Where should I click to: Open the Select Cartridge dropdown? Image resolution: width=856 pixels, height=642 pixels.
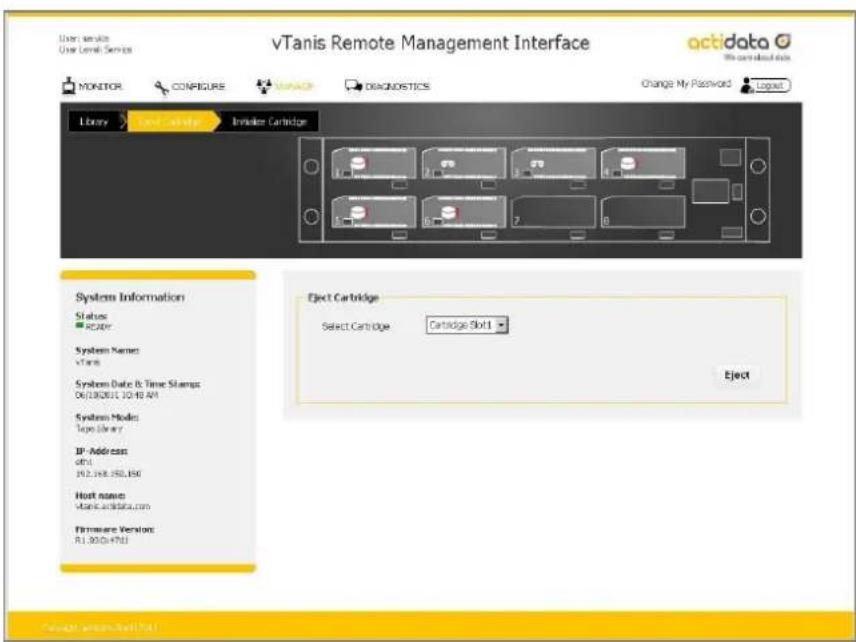coord(467,325)
